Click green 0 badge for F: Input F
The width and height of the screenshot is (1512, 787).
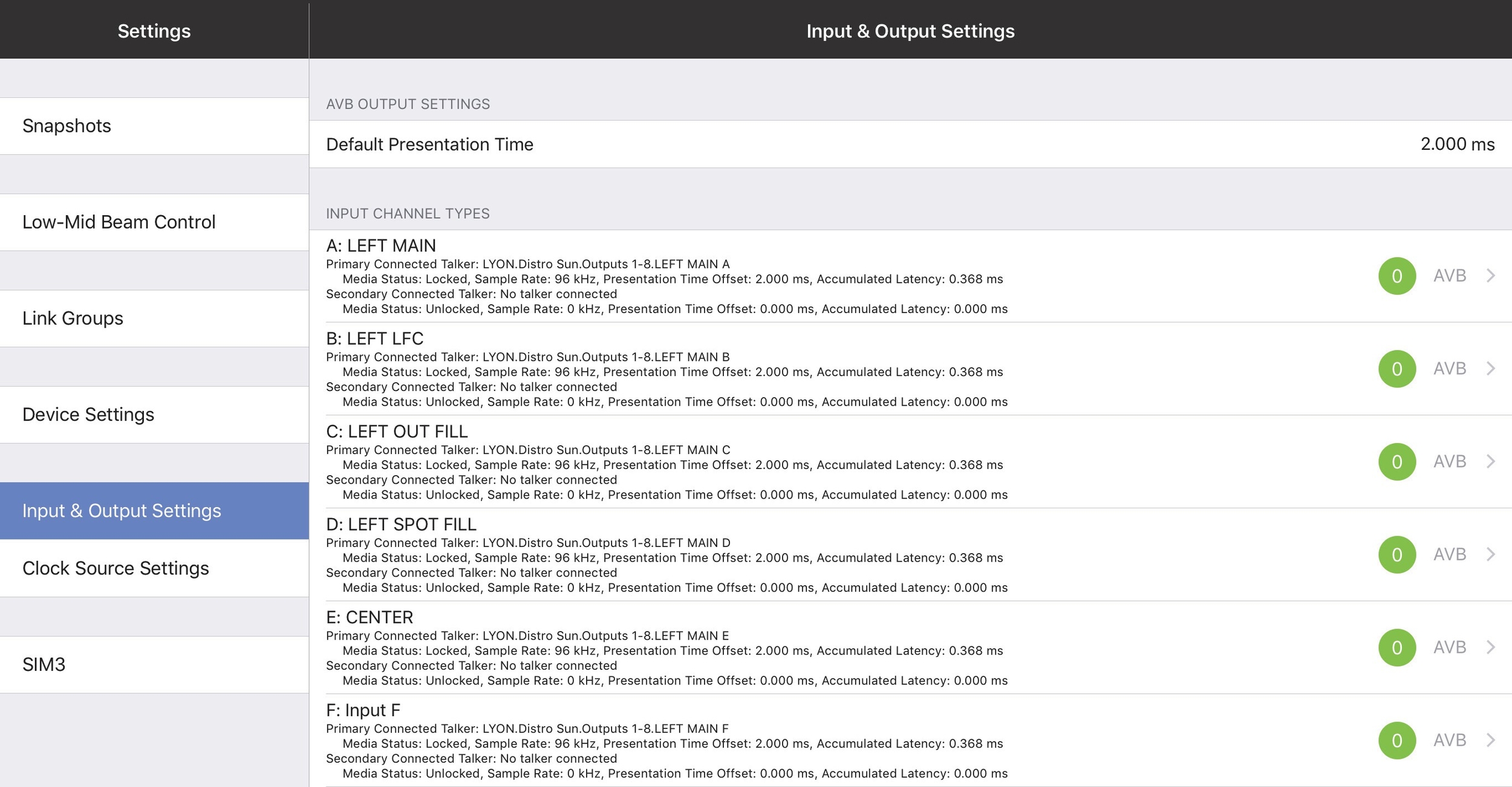(x=1396, y=740)
